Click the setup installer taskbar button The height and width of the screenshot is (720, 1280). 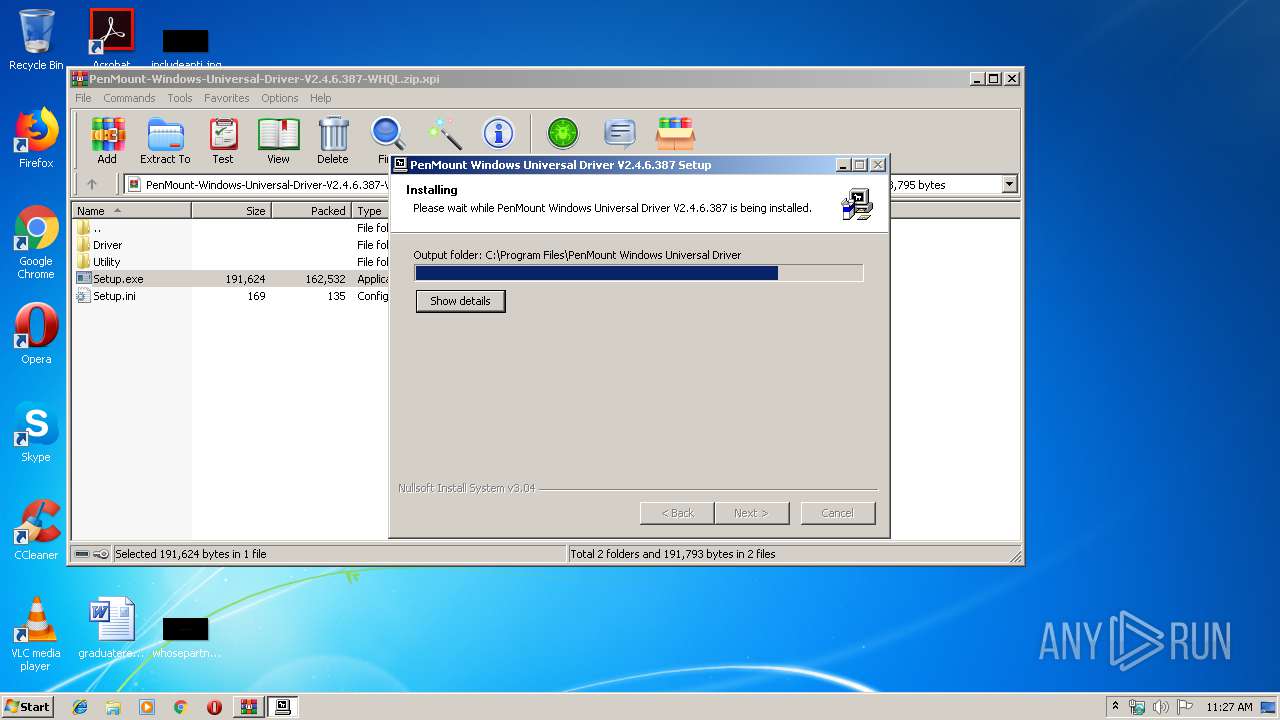coord(283,707)
